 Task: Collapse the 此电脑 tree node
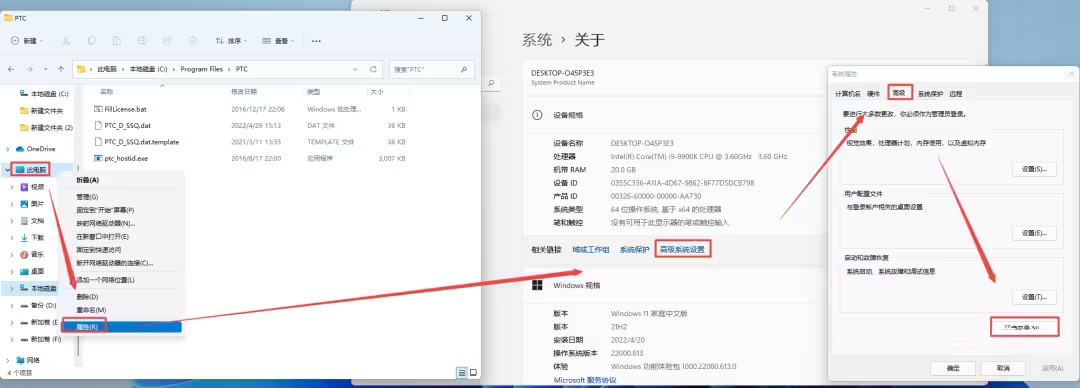click(8, 169)
